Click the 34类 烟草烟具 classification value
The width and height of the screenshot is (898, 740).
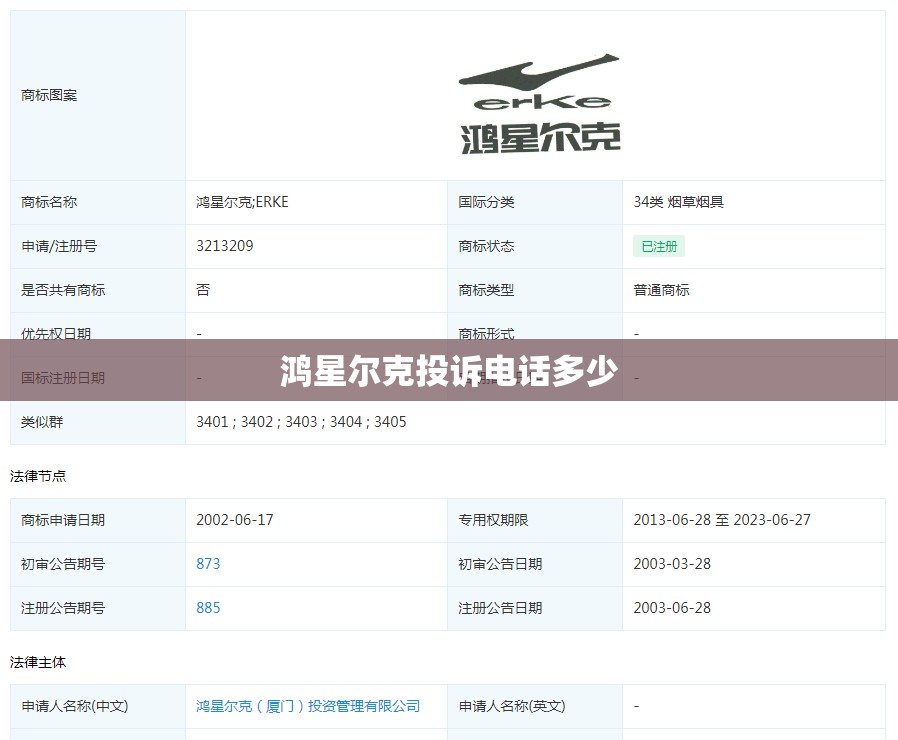click(679, 202)
